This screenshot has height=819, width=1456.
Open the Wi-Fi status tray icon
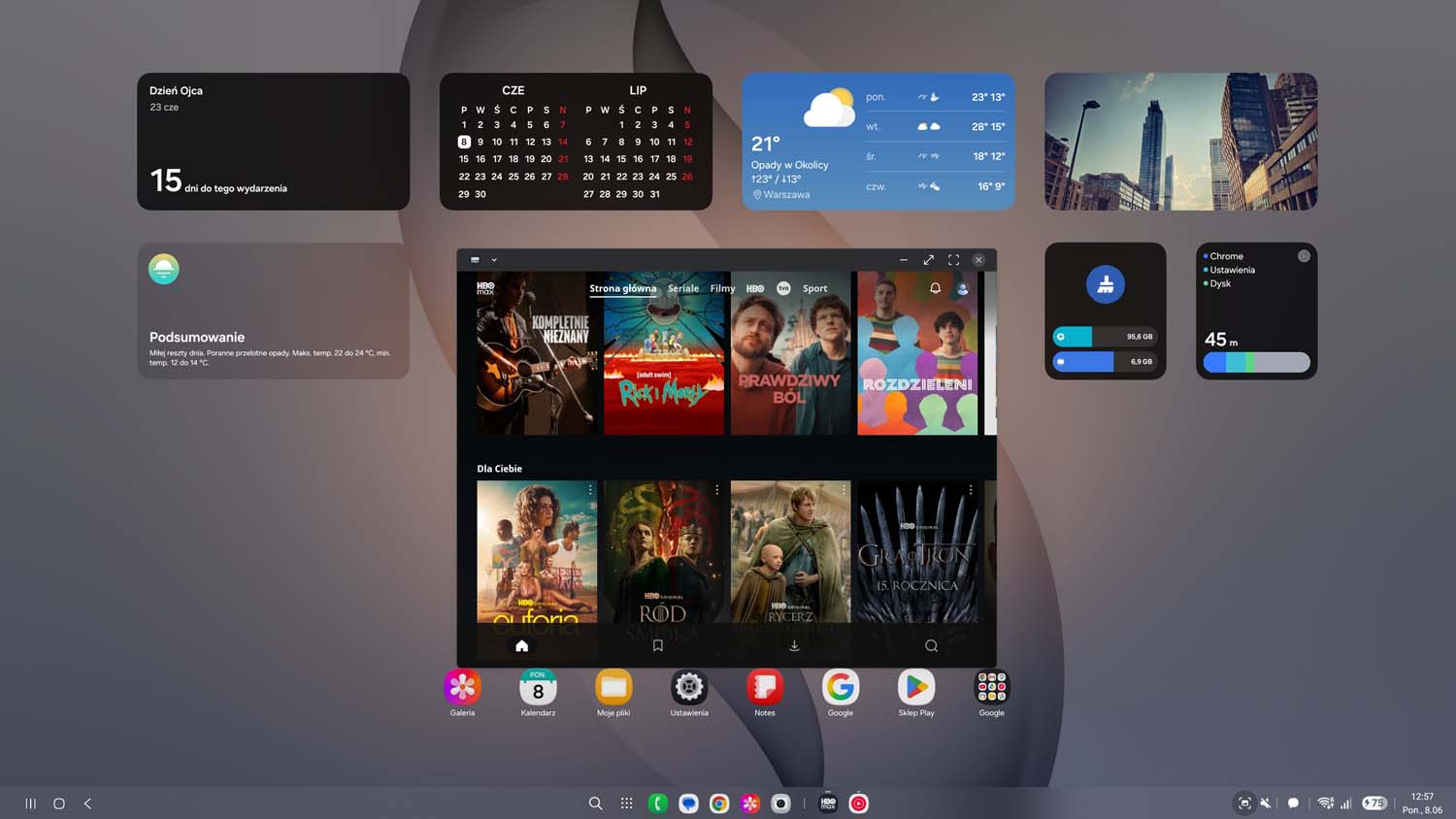coord(1326,803)
